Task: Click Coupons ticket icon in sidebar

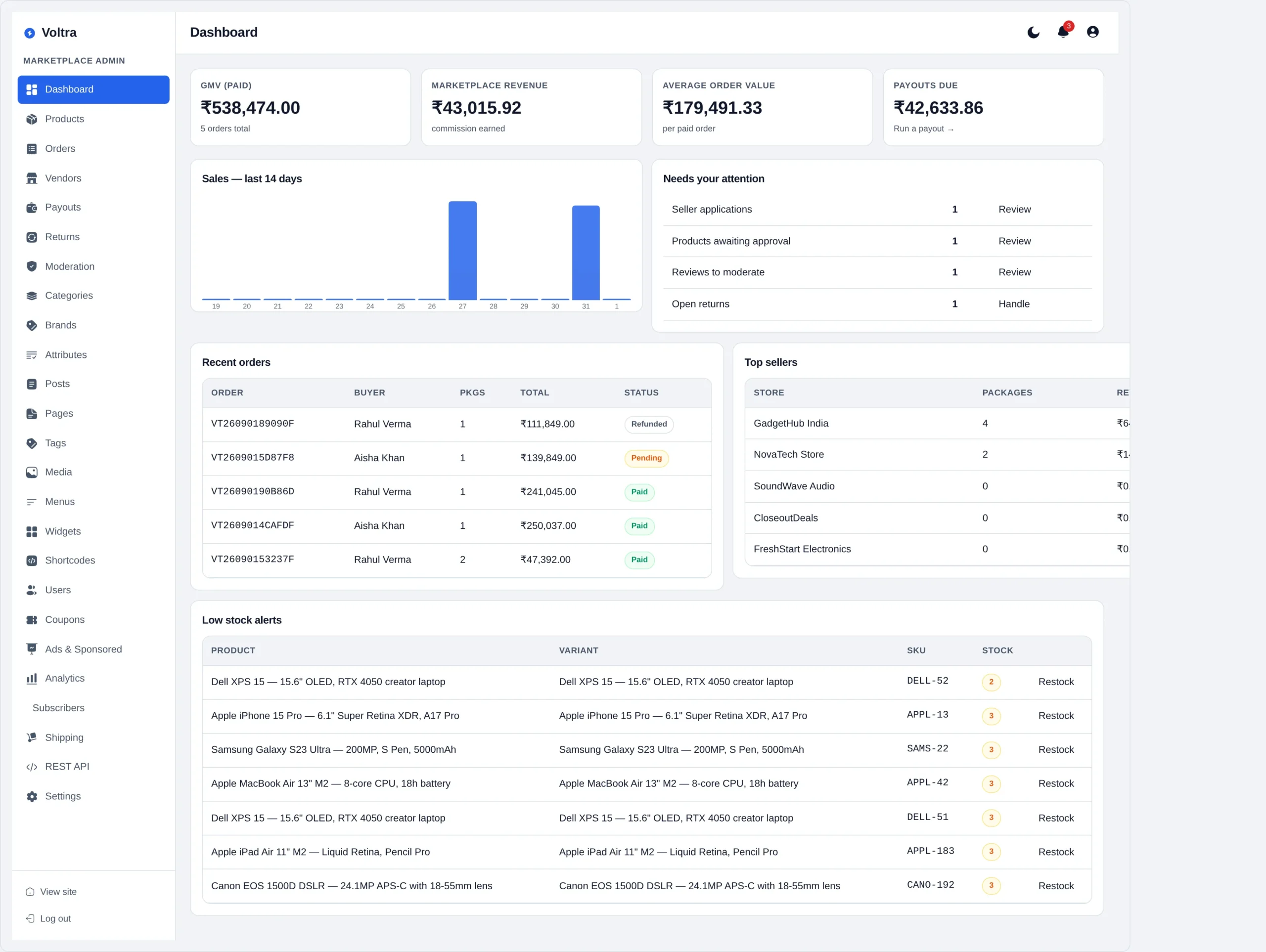Action: pyautogui.click(x=32, y=620)
